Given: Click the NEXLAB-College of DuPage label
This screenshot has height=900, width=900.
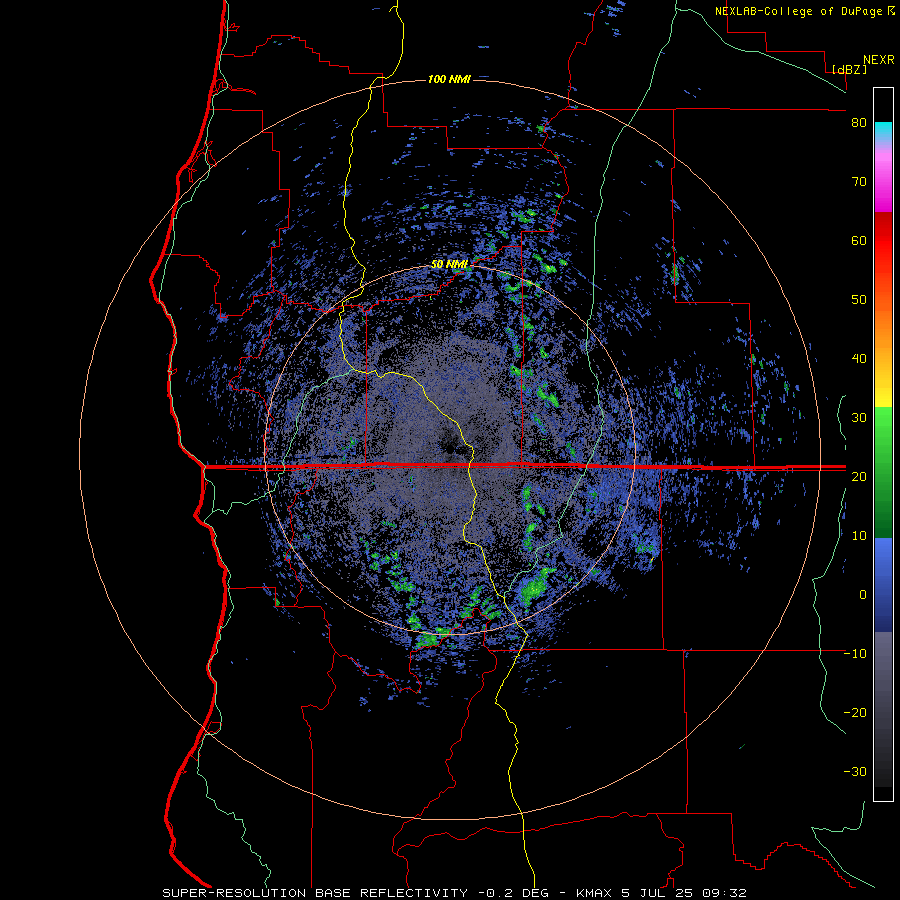Looking at the screenshot, I should point(799,11).
